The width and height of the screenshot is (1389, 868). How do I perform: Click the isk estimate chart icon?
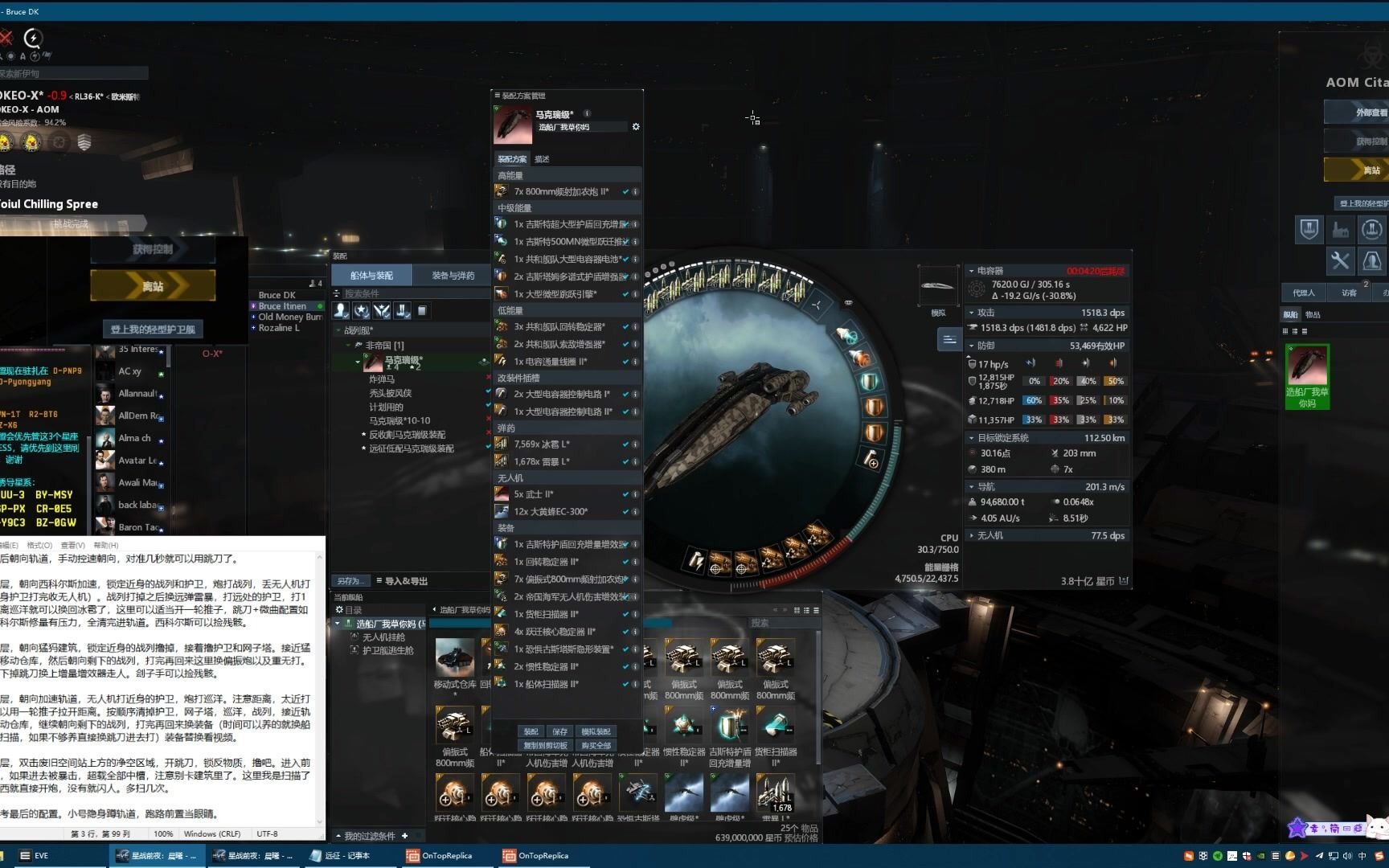[x=1124, y=581]
